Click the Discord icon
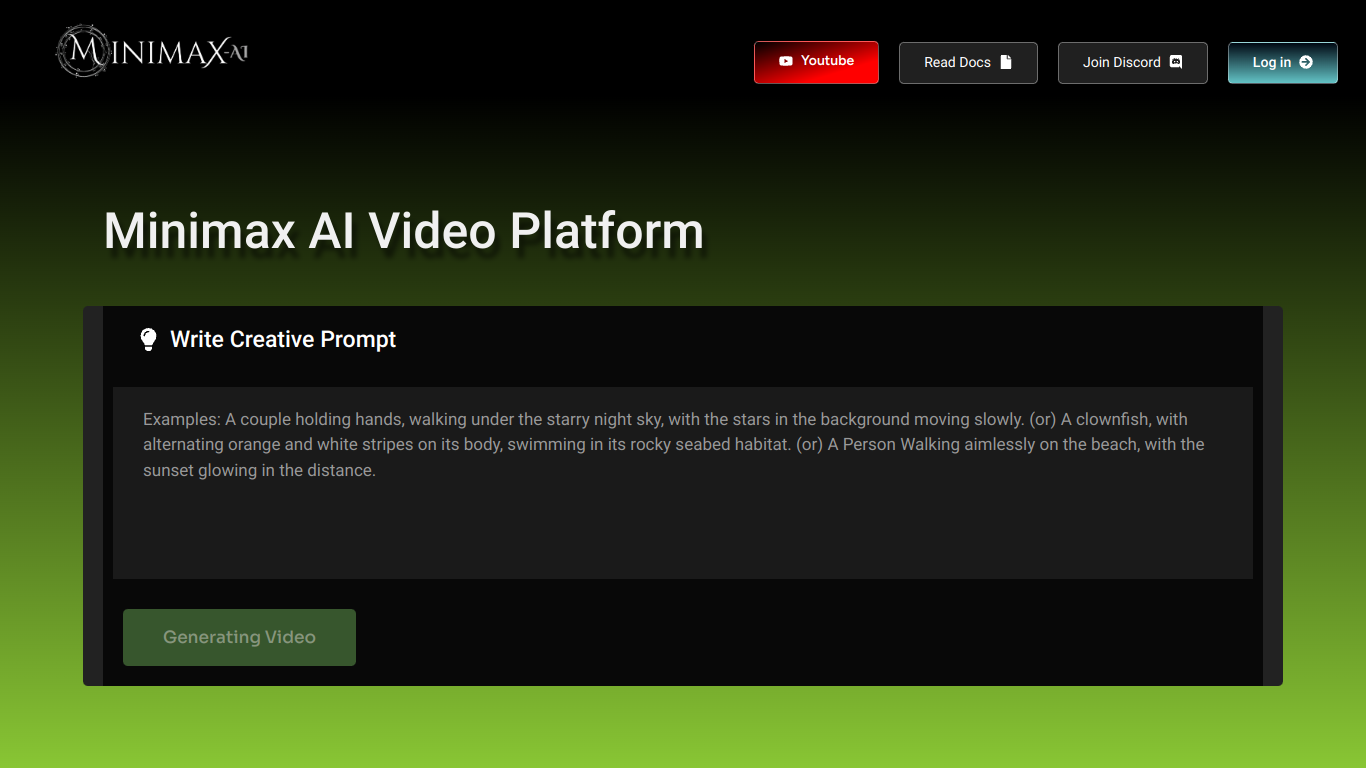 (x=1176, y=62)
